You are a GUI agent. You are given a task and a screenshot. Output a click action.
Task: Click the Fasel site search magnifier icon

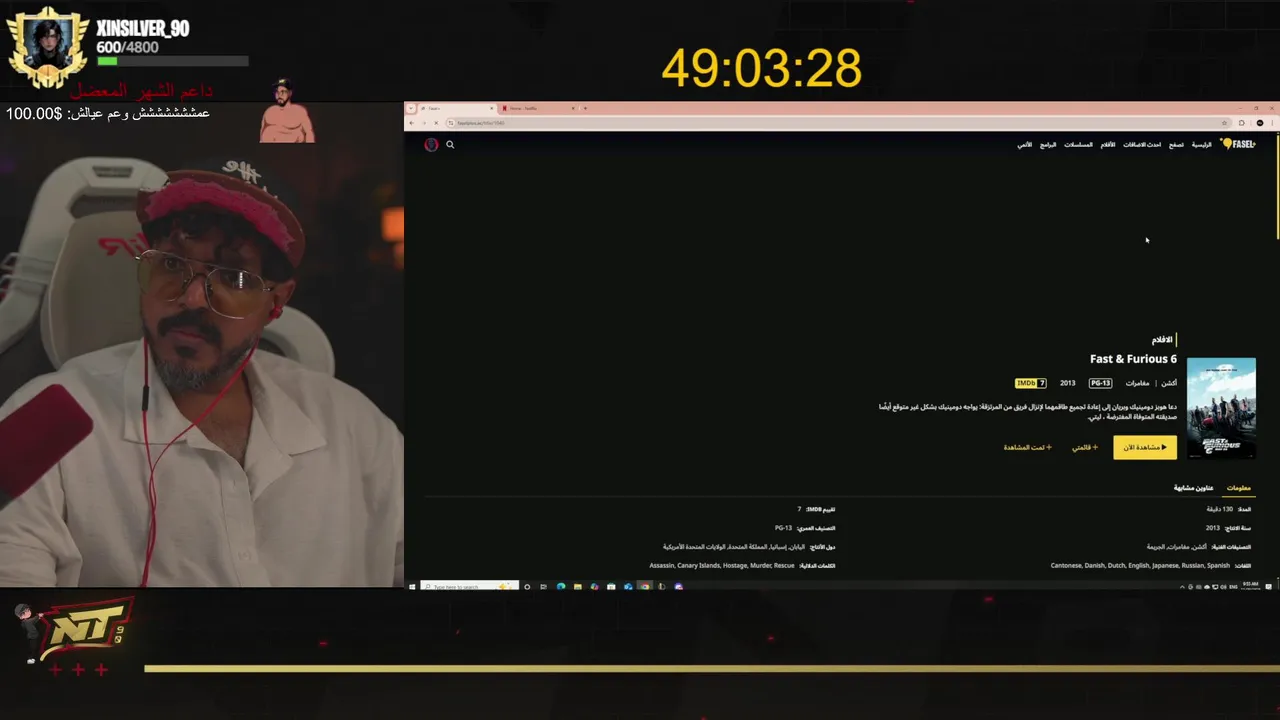tap(450, 145)
